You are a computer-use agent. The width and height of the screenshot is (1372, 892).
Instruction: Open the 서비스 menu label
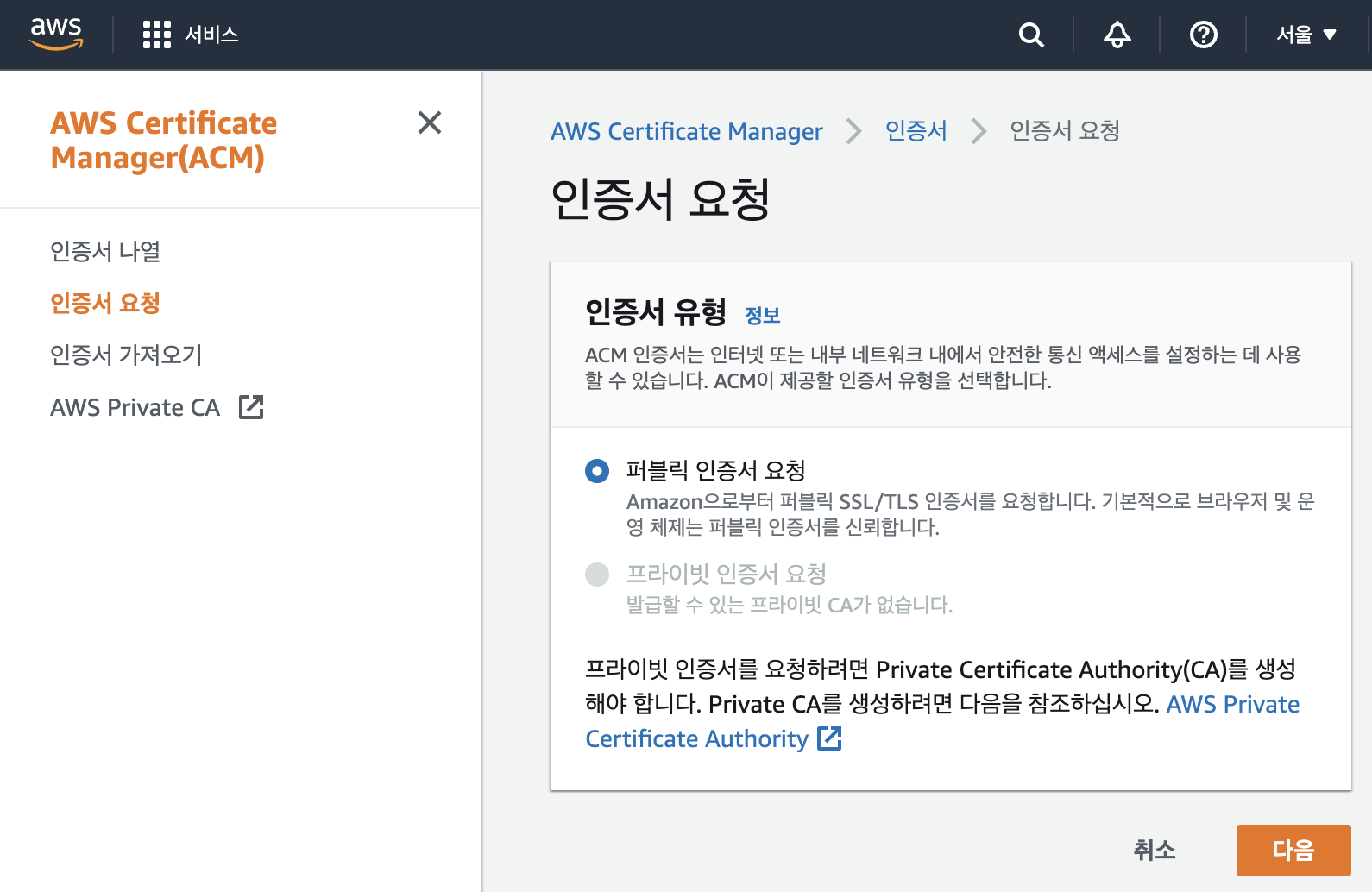tap(211, 35)
